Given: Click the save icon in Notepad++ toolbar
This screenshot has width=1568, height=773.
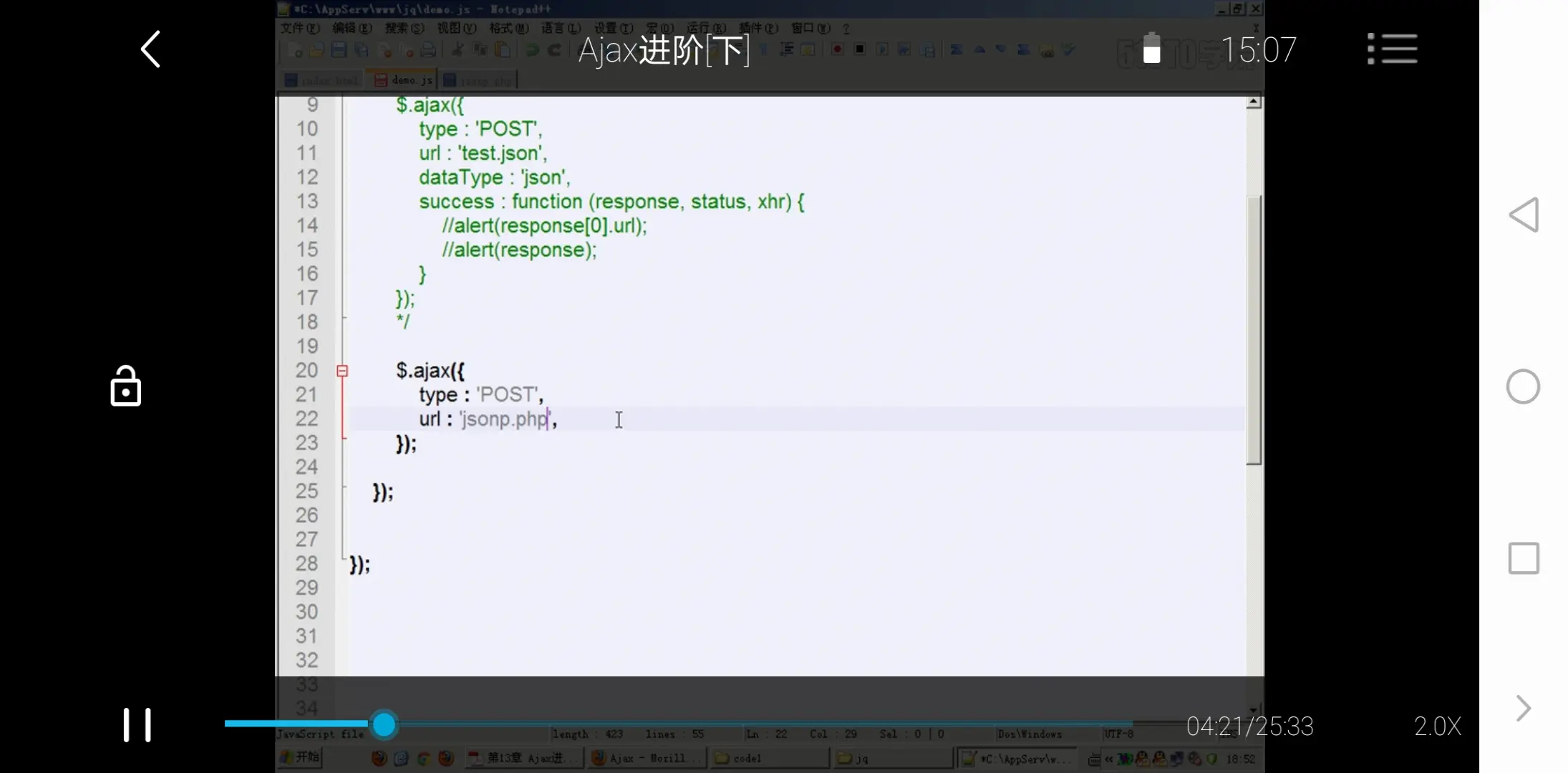Looking at the screenshot, I should tap(339, 50).
